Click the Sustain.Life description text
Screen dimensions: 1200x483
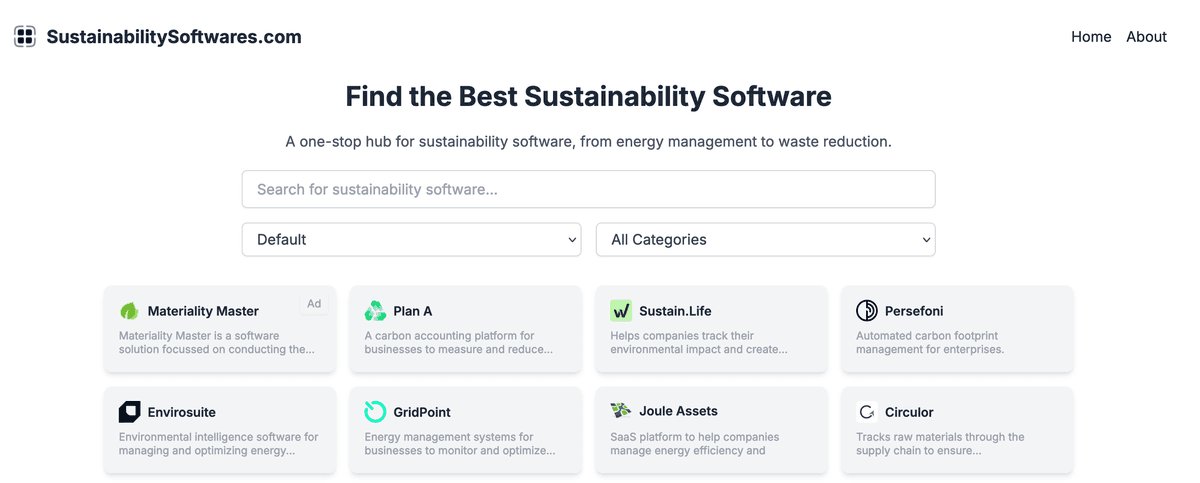click(x=699, y=343)
